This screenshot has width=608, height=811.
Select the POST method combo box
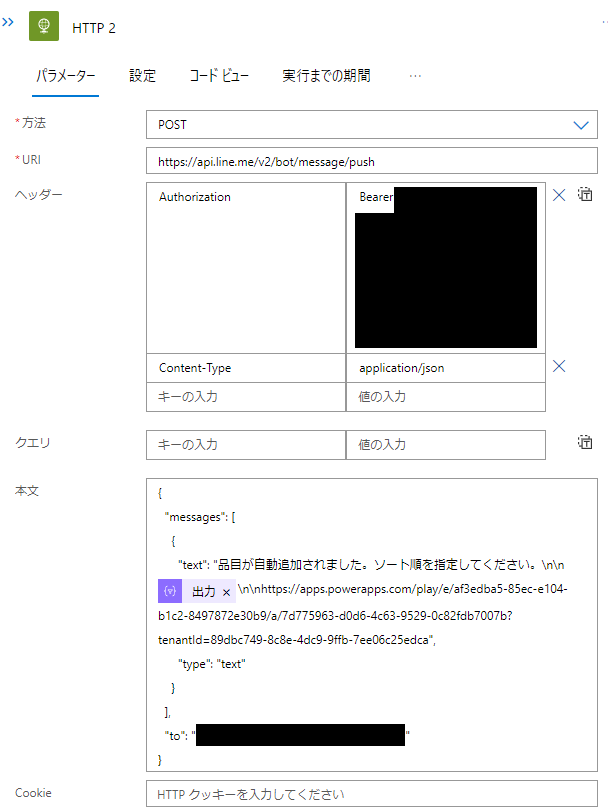[372, 125]
